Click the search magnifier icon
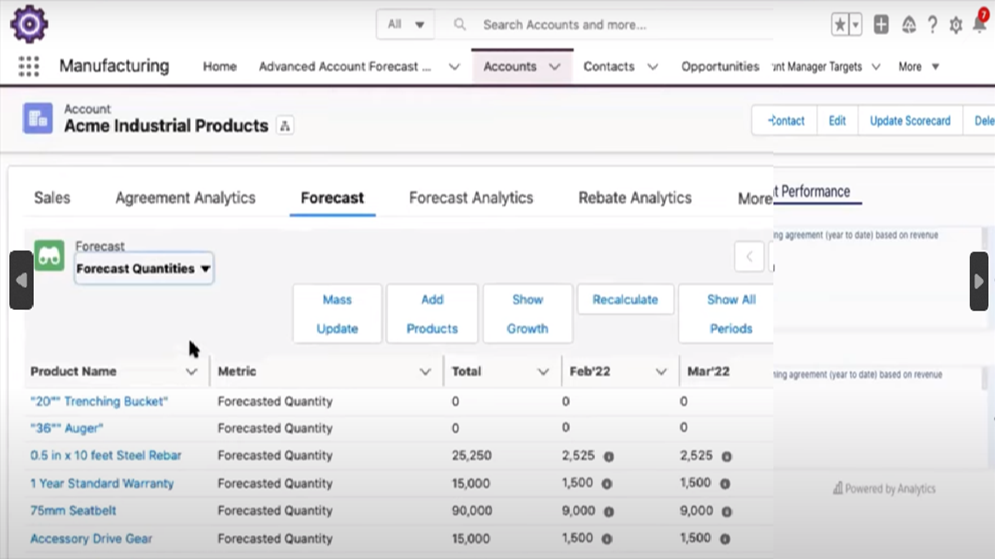995x559 pixels. pos(460,25)
